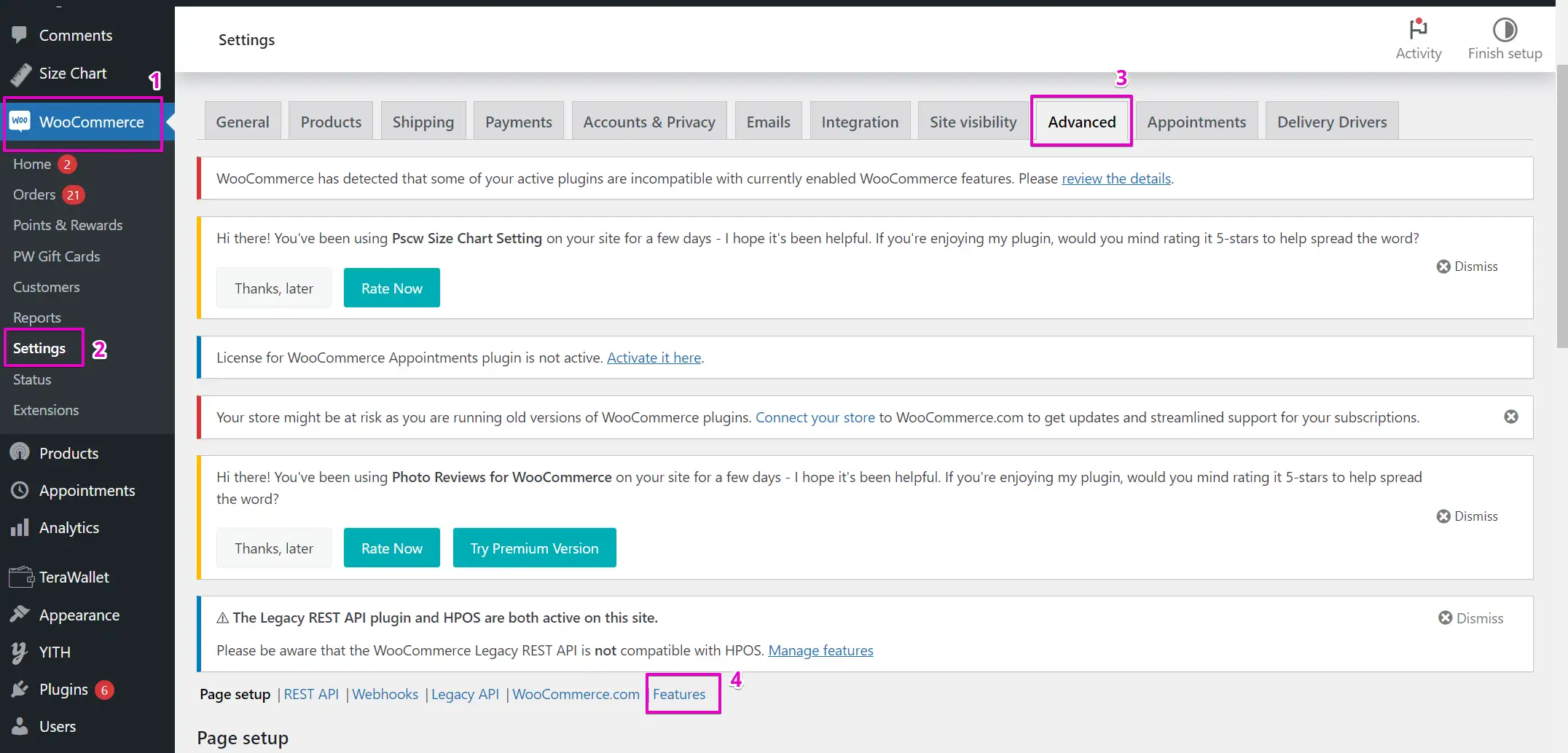Click the WooCommerce logo icon in sidebar
The image size is (1568, 753).
pos(20,121)
